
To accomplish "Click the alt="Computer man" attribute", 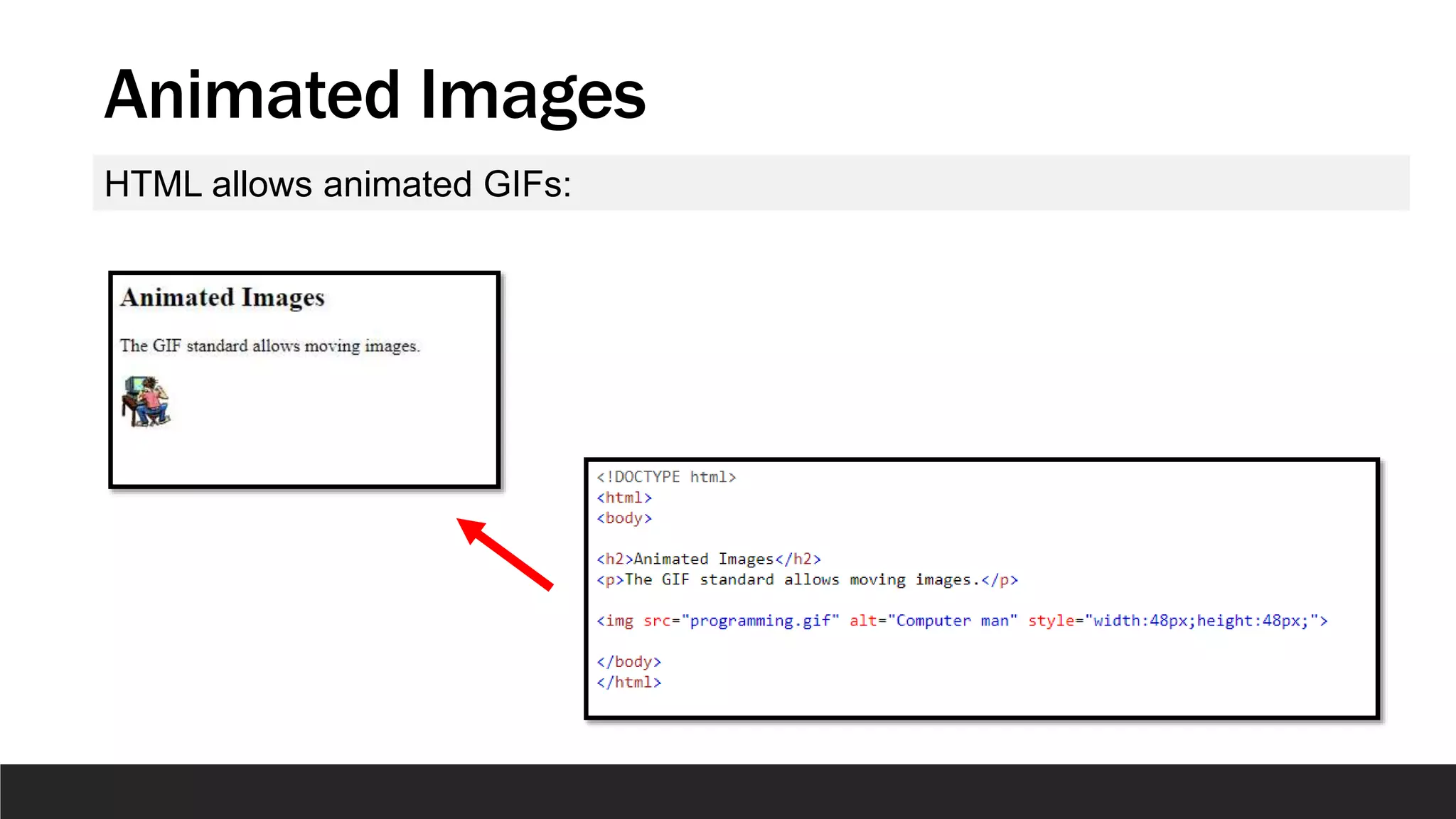I will coord(933,621).
